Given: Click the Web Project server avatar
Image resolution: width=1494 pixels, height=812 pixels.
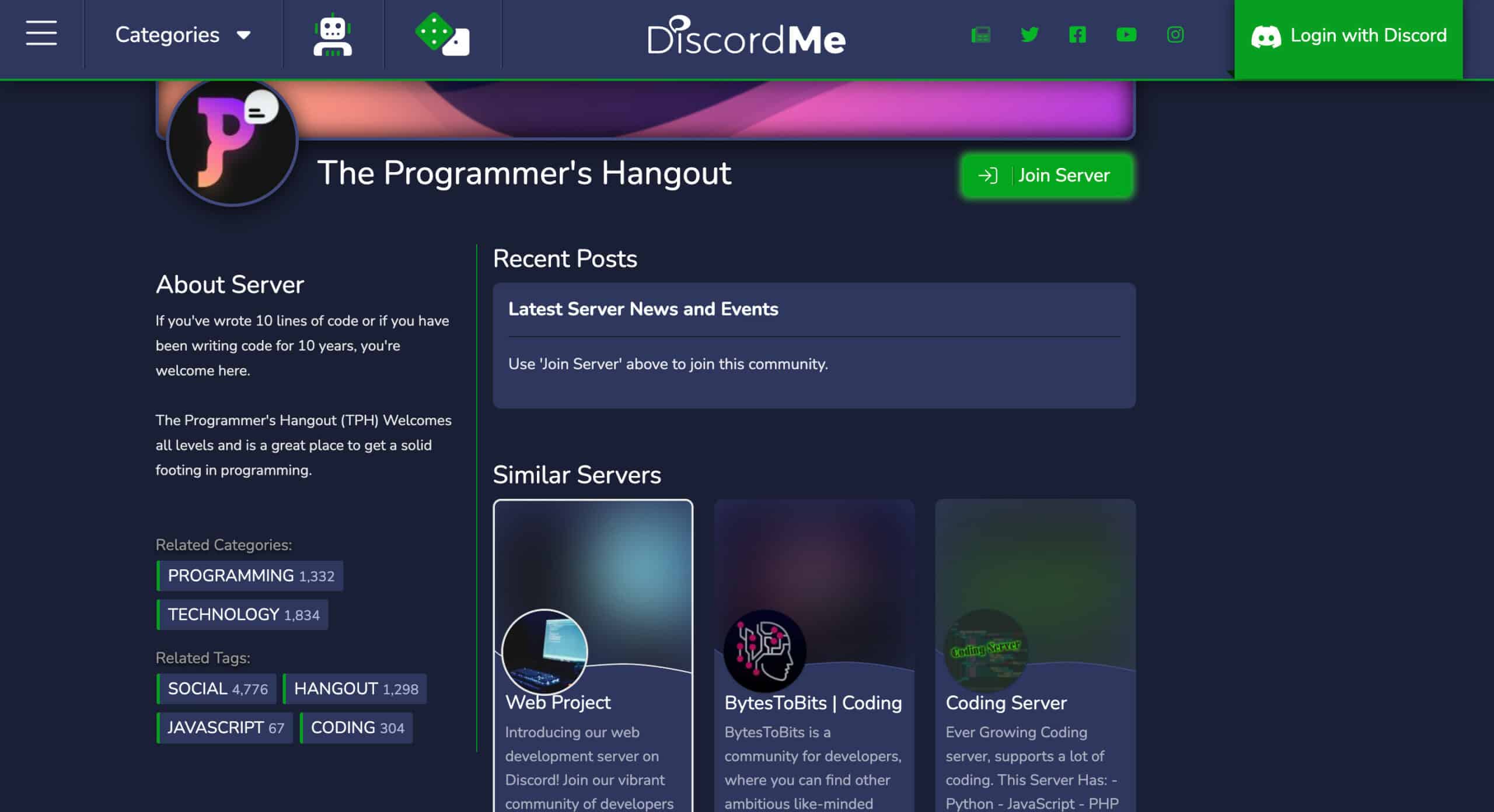Looking at the screenshot, I should point(544,652).
